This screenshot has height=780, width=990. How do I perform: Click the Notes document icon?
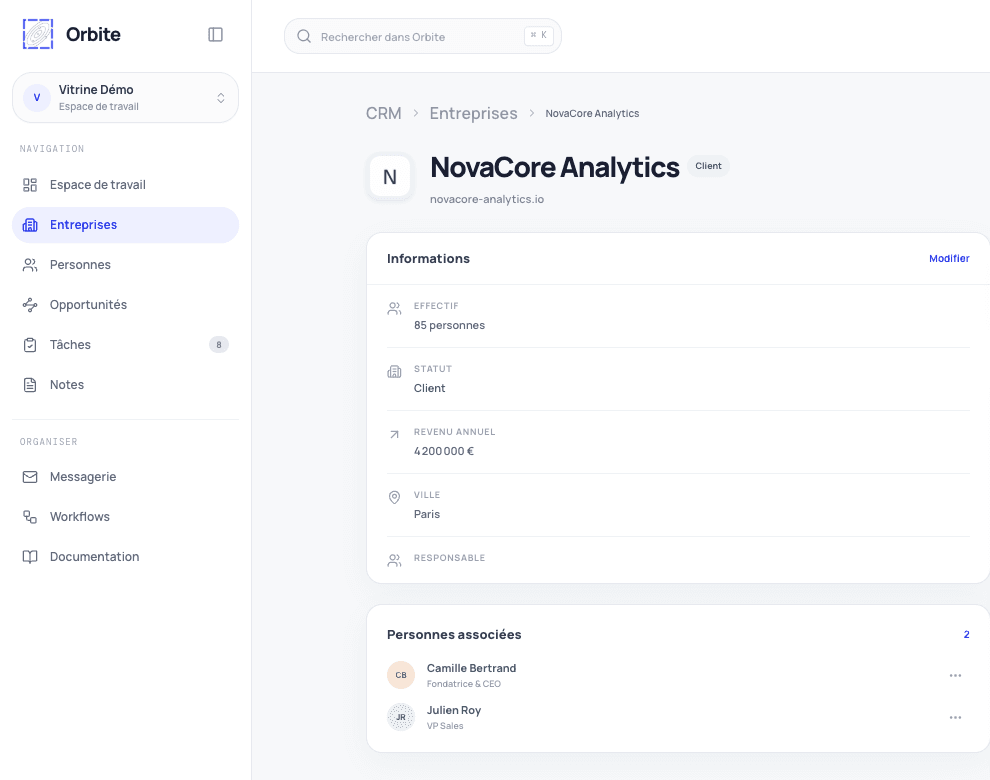click(30, 385)
